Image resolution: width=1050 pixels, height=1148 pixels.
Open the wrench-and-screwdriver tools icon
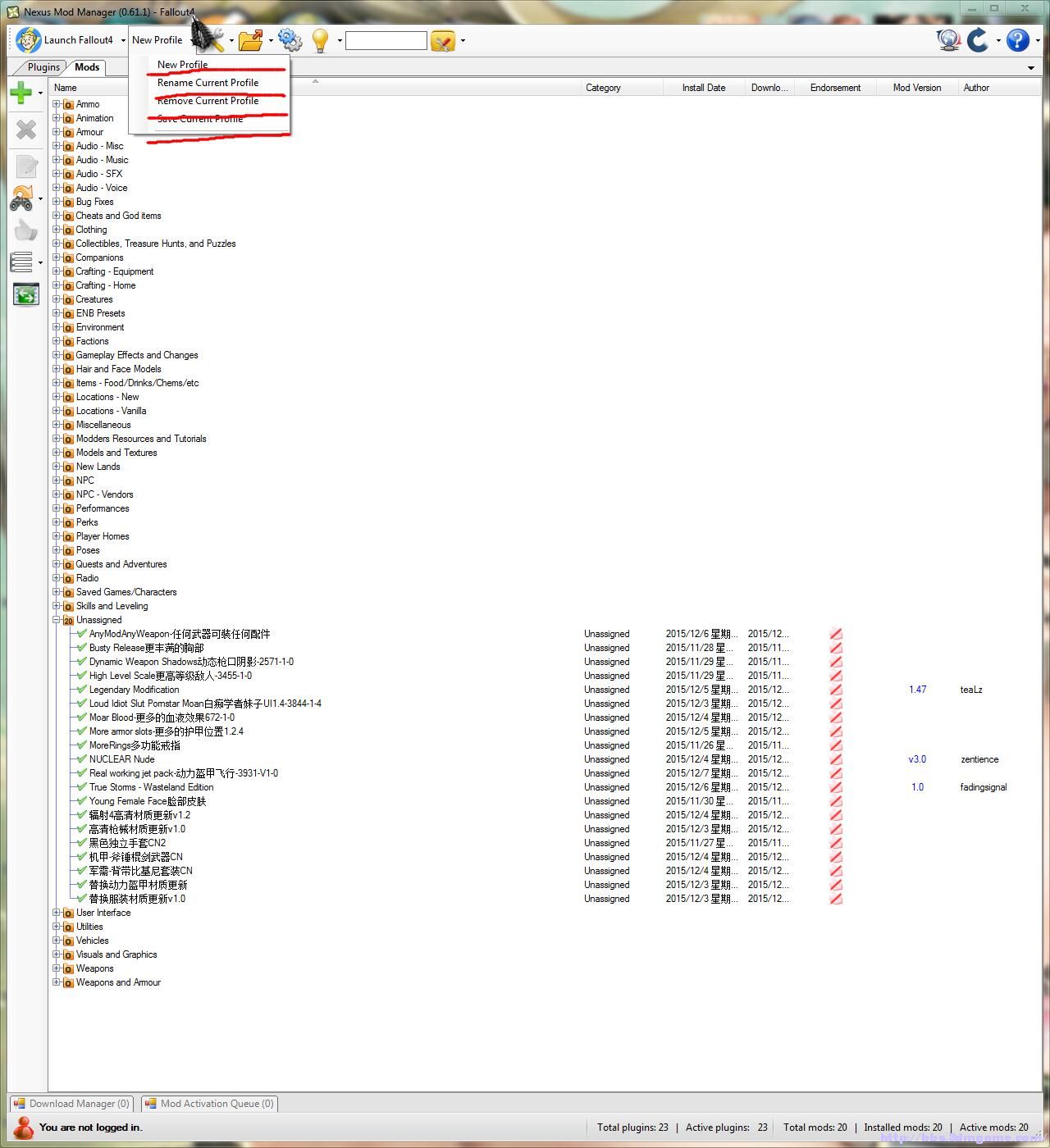(x=213, y=39)
